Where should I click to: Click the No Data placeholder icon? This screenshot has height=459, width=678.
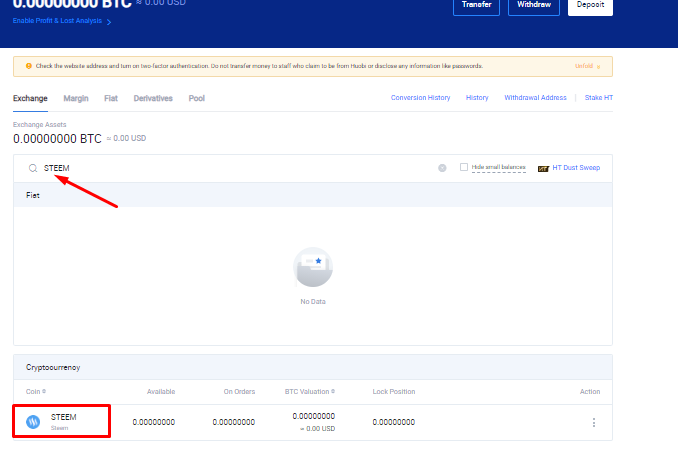tap(313, 267)
